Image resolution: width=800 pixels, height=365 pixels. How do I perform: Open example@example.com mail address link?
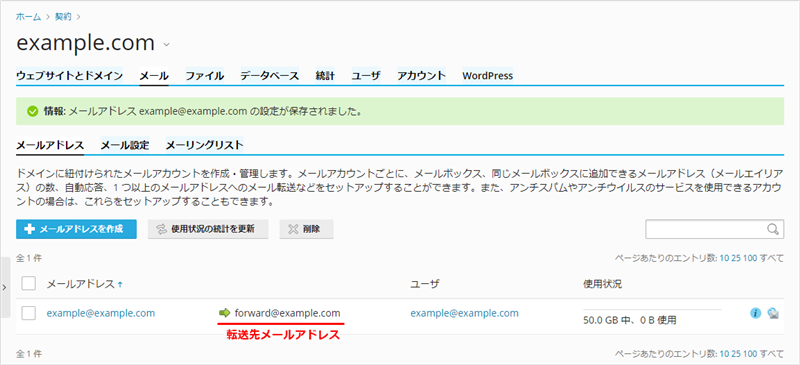[101, 313]
